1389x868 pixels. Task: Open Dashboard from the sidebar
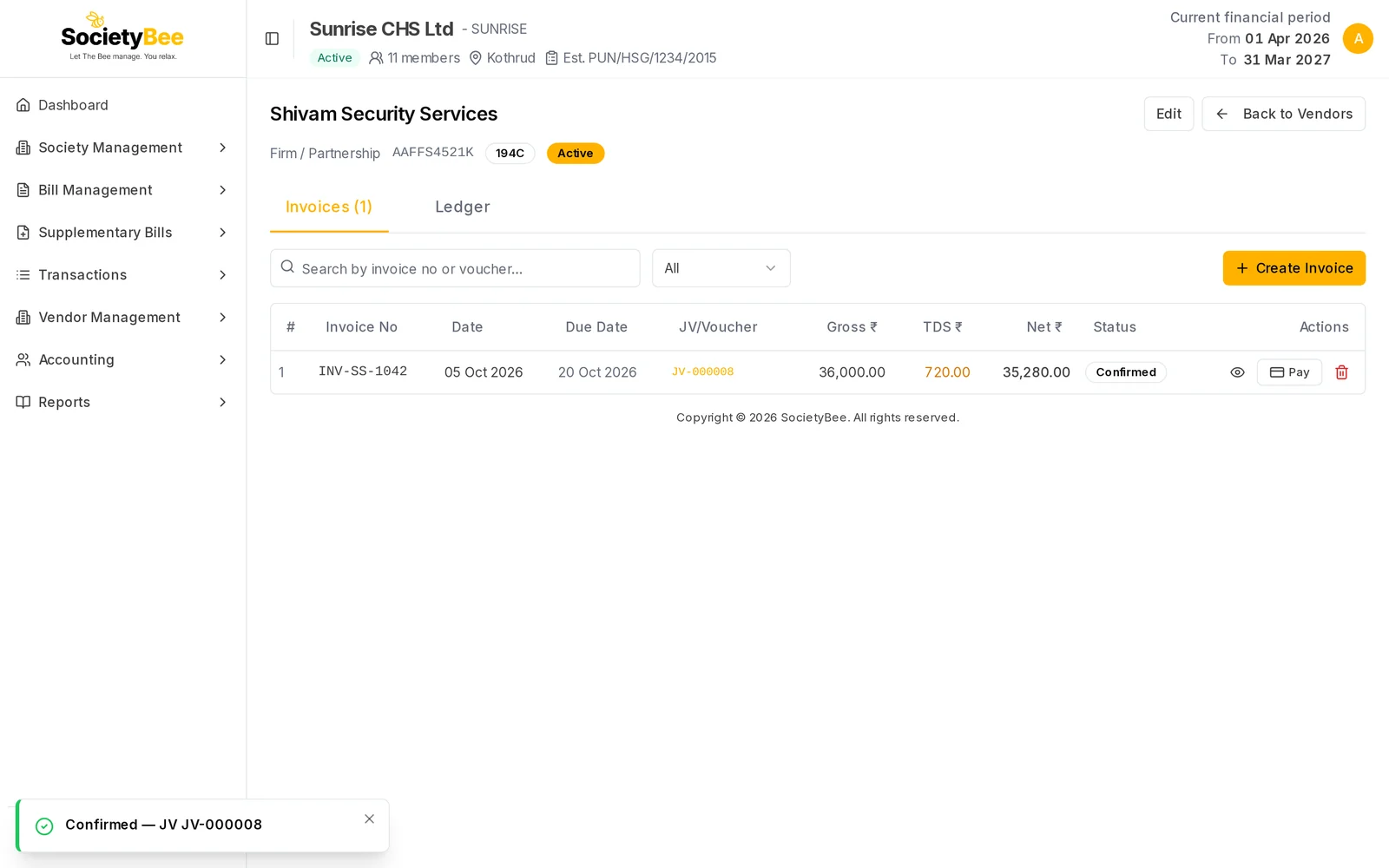click(122, 105)
